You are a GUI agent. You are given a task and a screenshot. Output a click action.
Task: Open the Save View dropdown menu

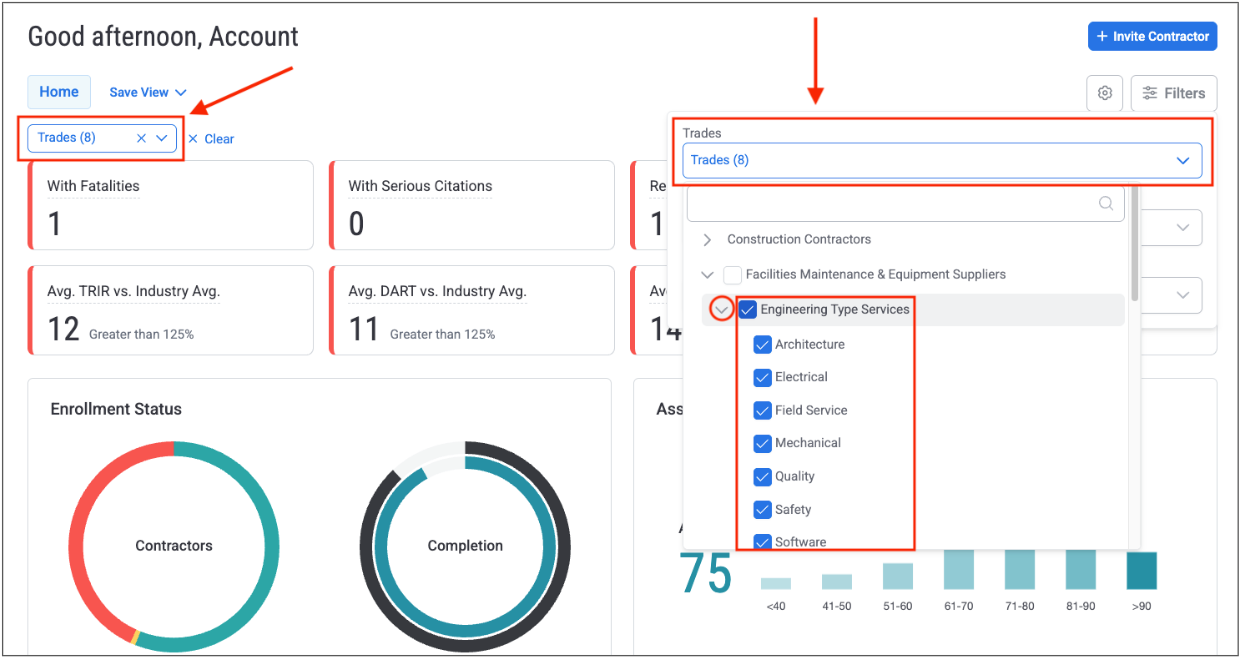coord(147,92)
